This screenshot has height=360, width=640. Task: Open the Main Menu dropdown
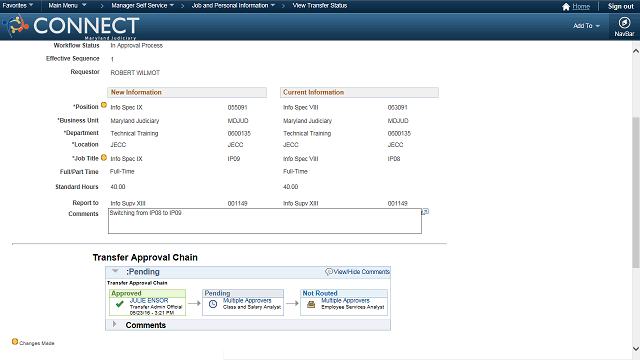click(x=67, y=5)
